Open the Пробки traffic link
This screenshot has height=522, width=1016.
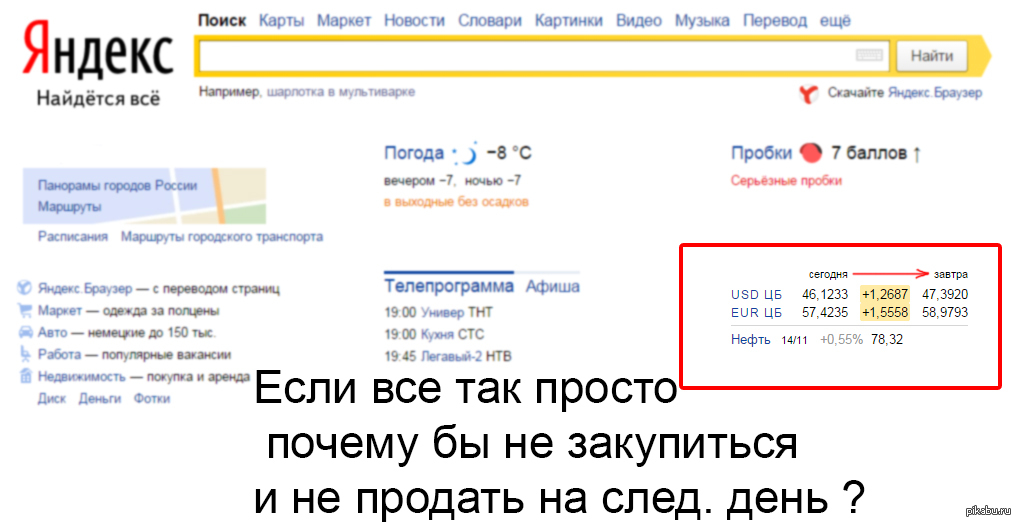[761, 153]
